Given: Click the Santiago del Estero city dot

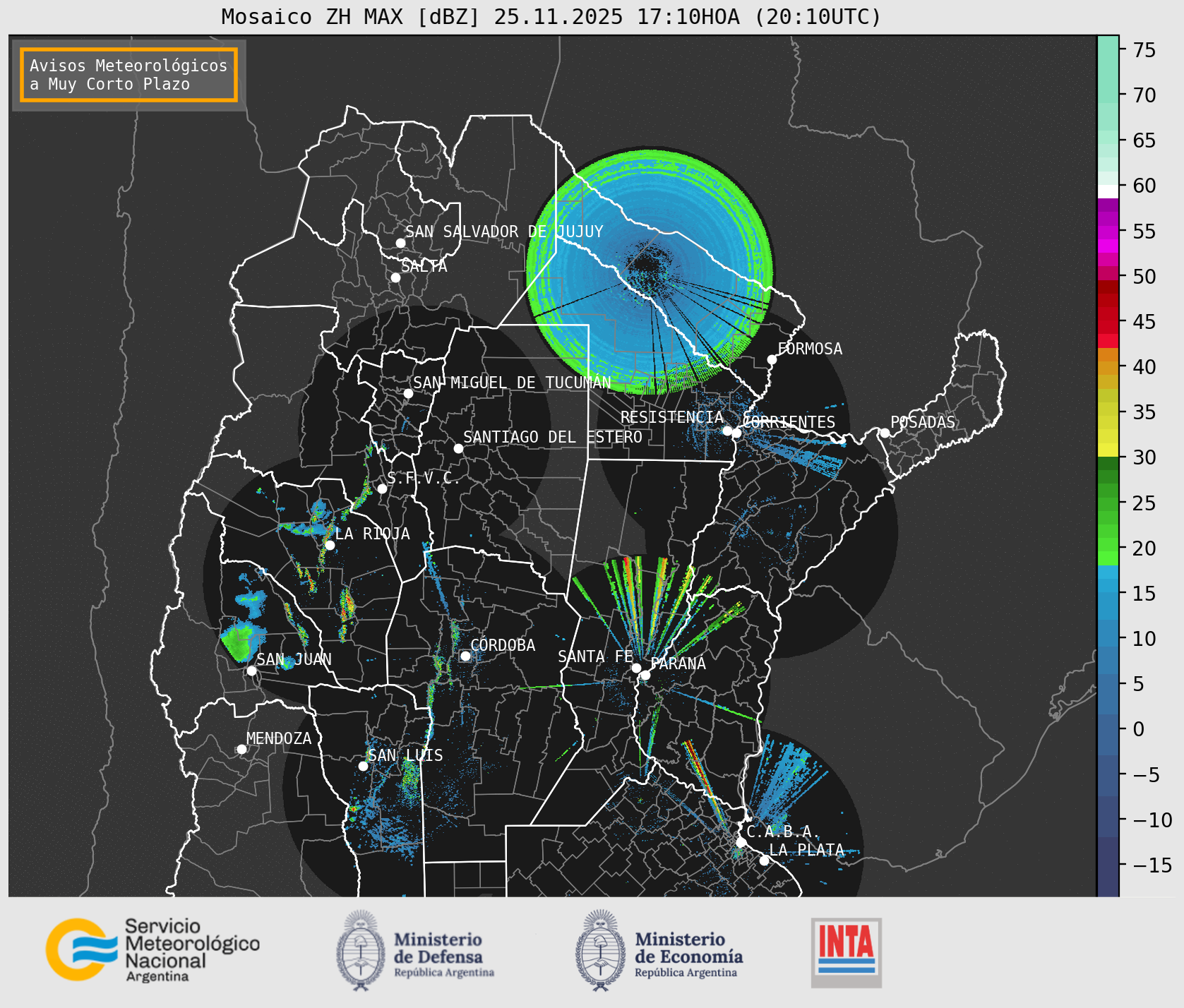Looking at the screenshot, I should coord(458,448).
